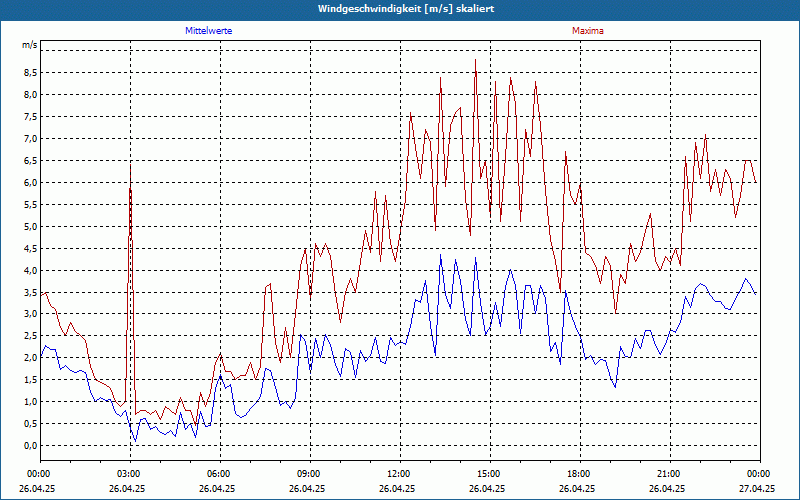Viewport: 800px width, 500px height.
Task: Click the 4,0 y-axis value
Action: 30,270
